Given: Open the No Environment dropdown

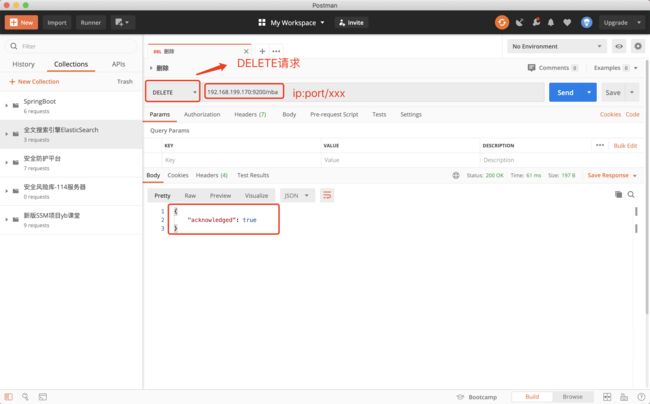Looking at the screenshot, I should click(557, 46).
